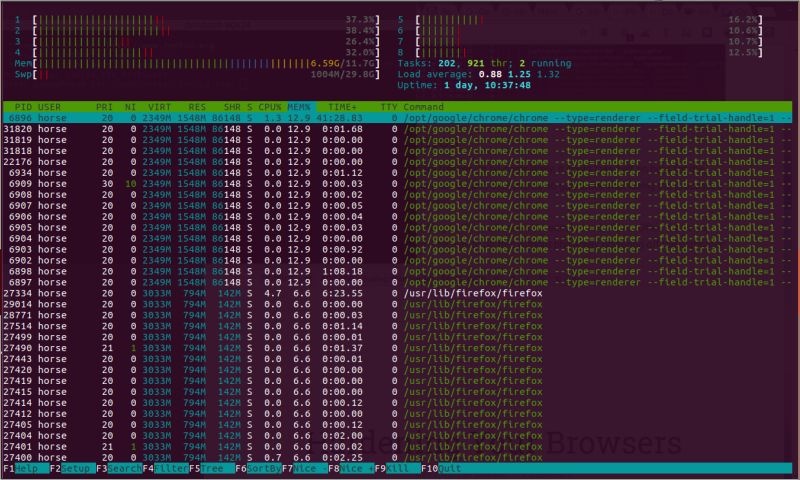Sort by the RES column header
Image resolution: width=800 pixels, height=480 pixels.
click(x=197, y=107)
